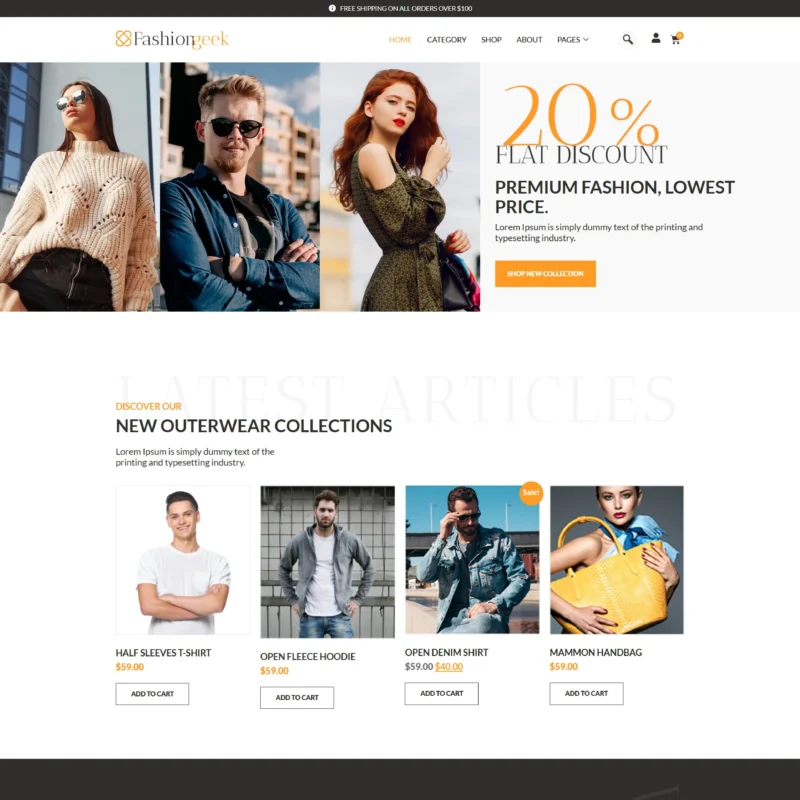Click the info icon in top banner
Screen dimensions: 800x800
(332, 8)
